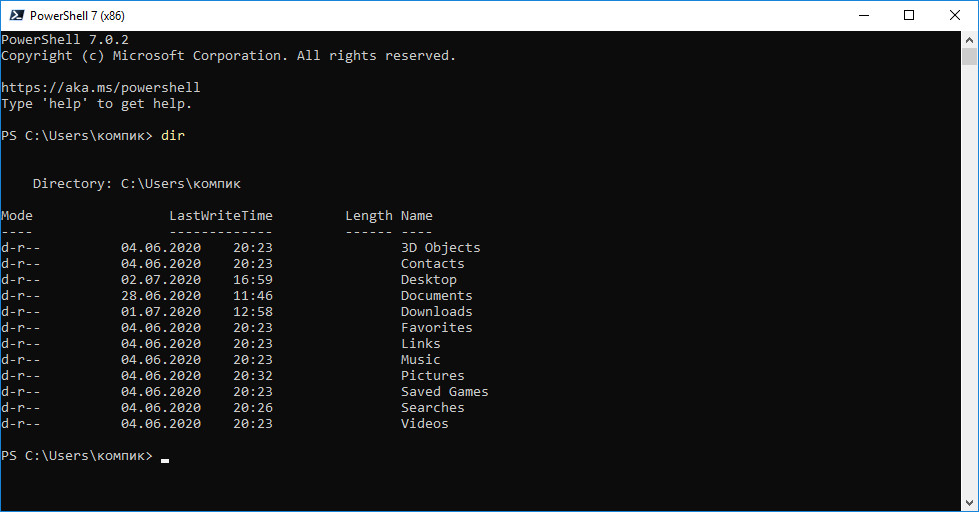
Task: Click the Microsoft copyright line
Action: [229, 56]
